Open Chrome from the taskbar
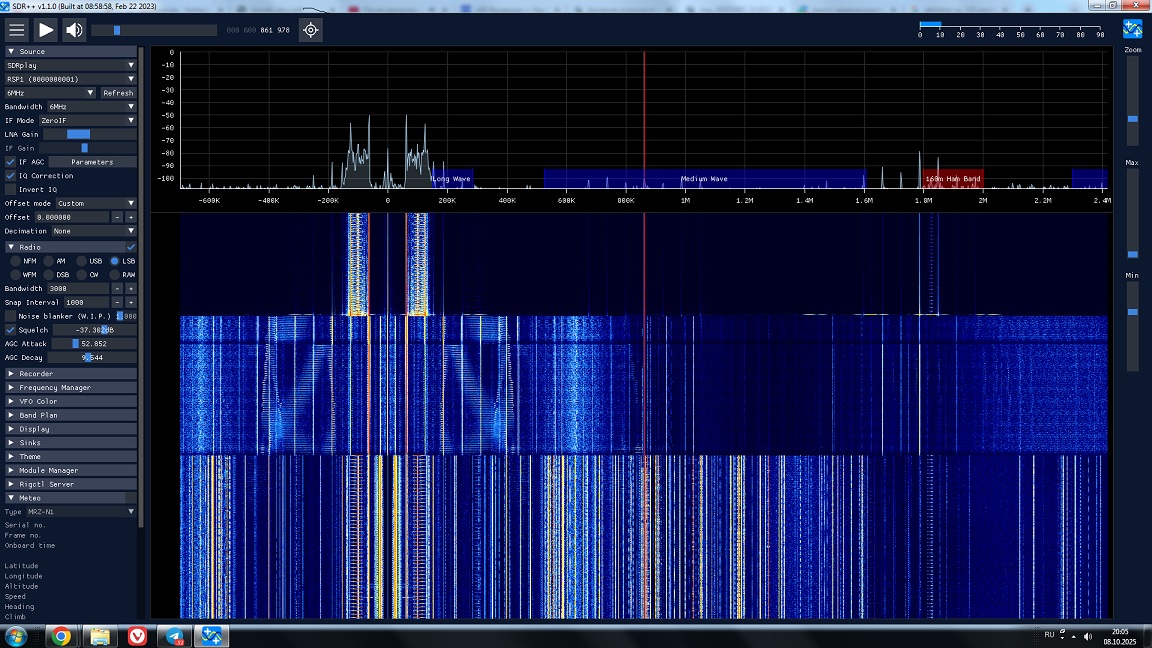 61,636
